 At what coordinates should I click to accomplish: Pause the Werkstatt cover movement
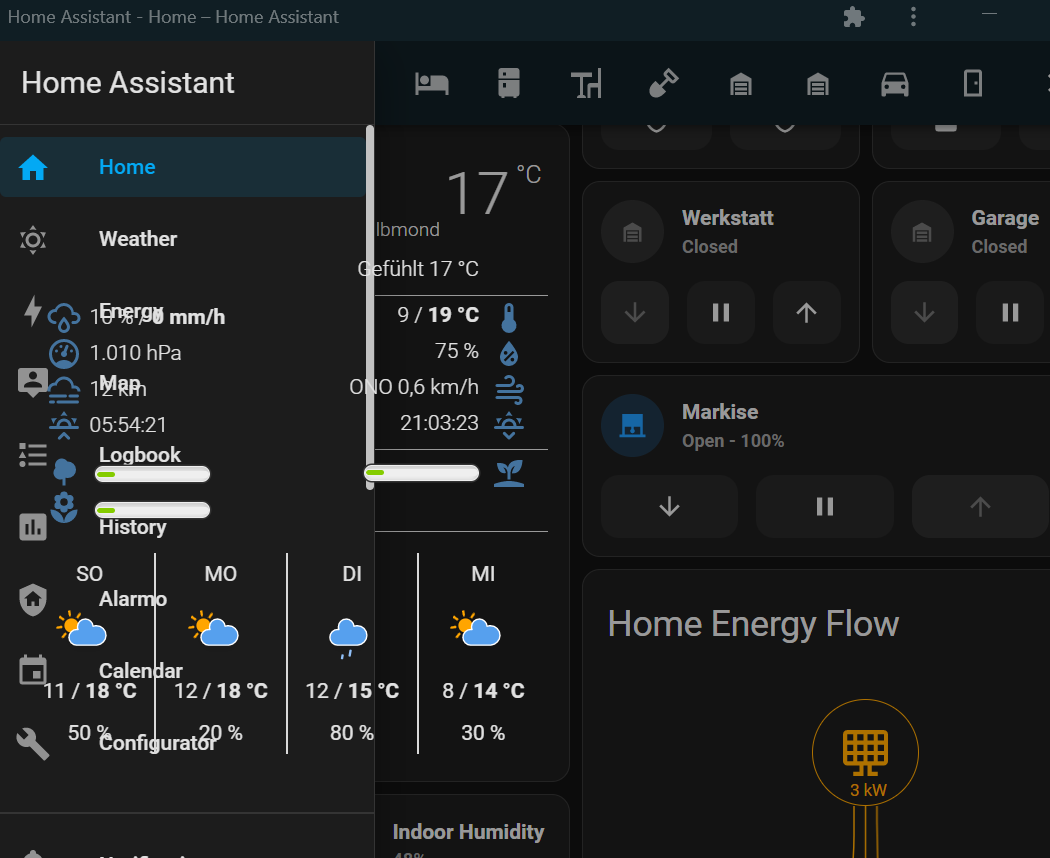[x=720, y=312]
